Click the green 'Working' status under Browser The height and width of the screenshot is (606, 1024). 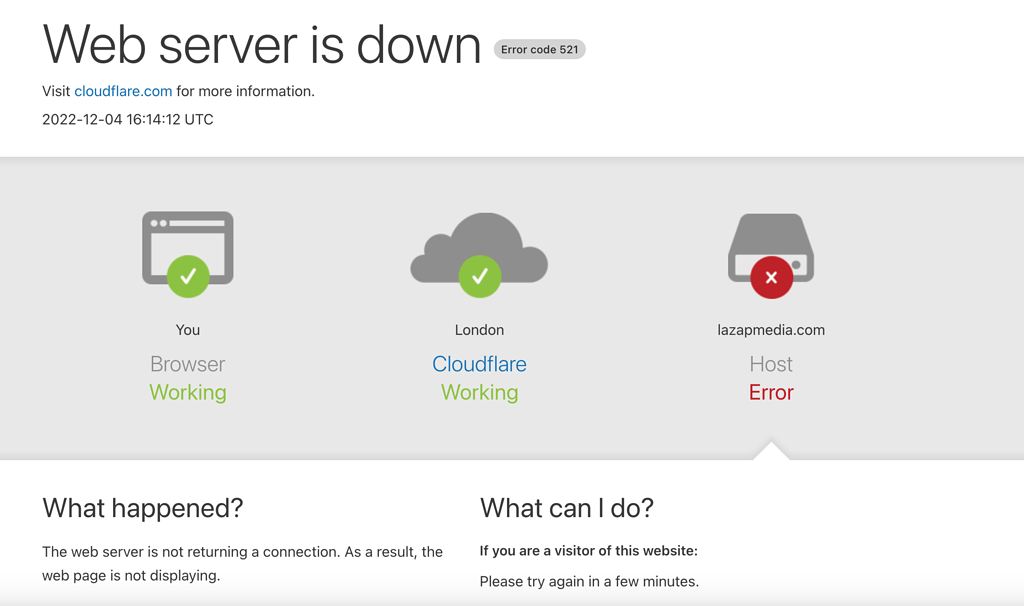point(187,392)
